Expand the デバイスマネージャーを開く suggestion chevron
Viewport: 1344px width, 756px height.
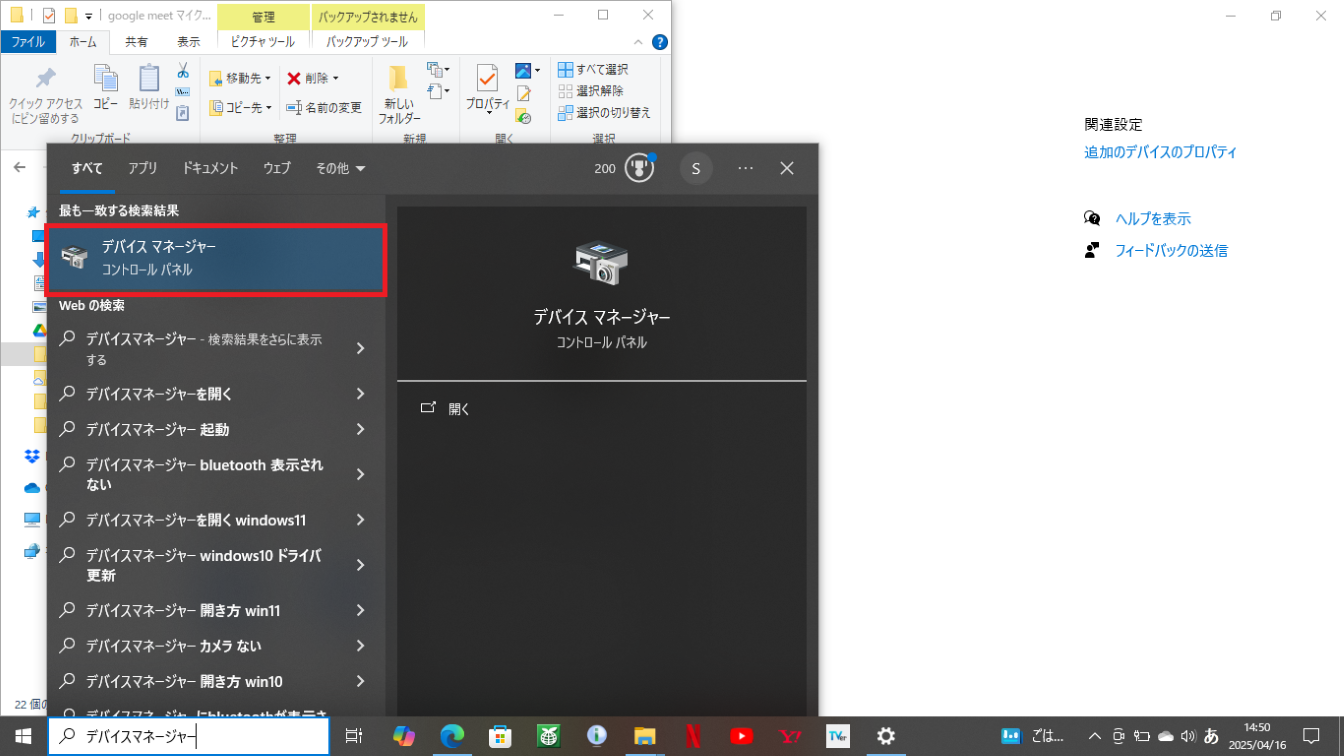[x=360, y=394]
